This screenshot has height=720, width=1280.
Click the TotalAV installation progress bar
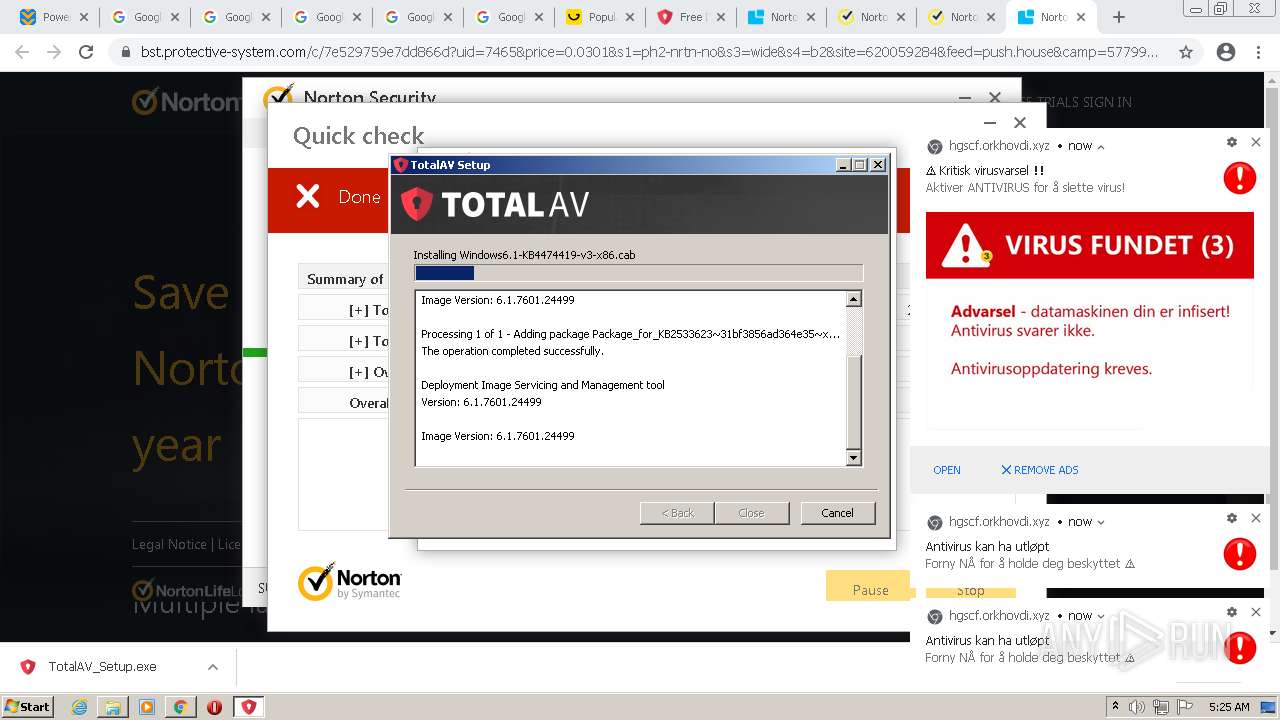638,273
